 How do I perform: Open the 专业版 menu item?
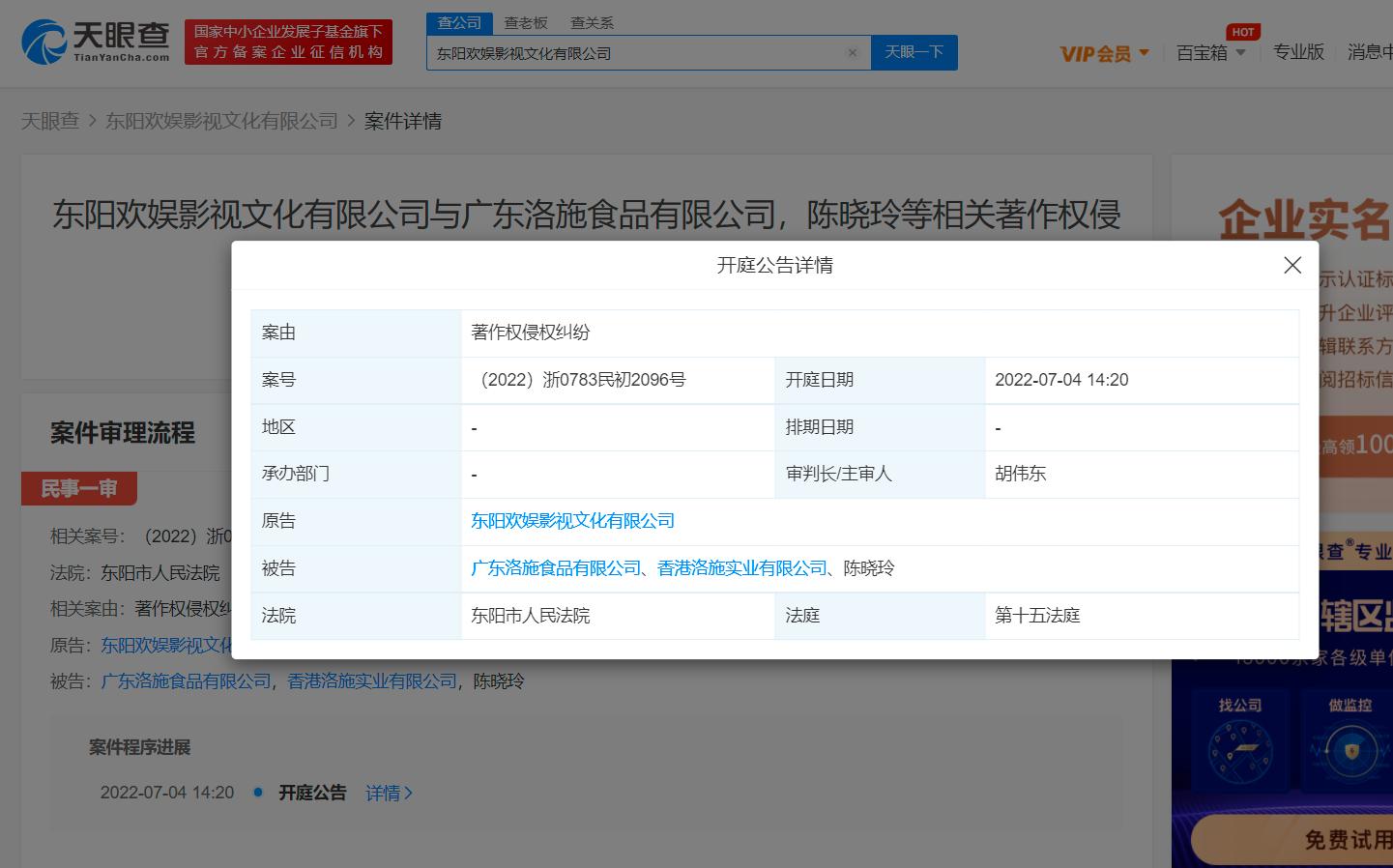[x=1298, y=52]
